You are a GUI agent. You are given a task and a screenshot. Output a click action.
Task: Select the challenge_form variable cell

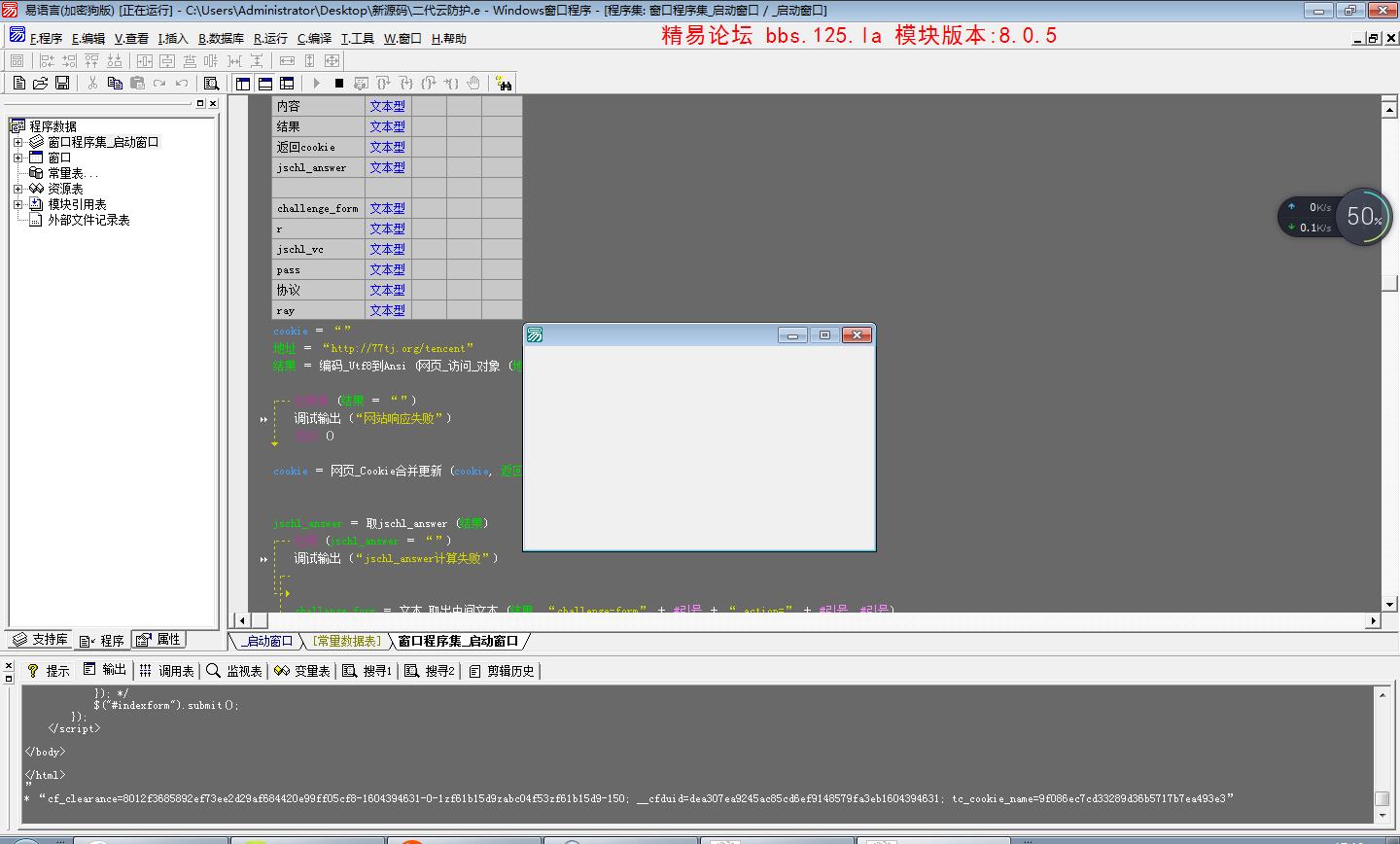[x=318, y=208]
